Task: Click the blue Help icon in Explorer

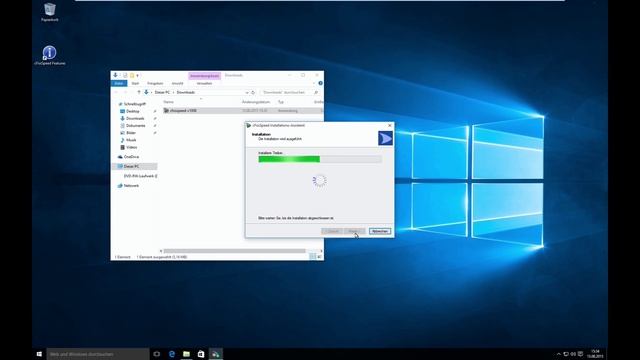Action: (320, 83)
